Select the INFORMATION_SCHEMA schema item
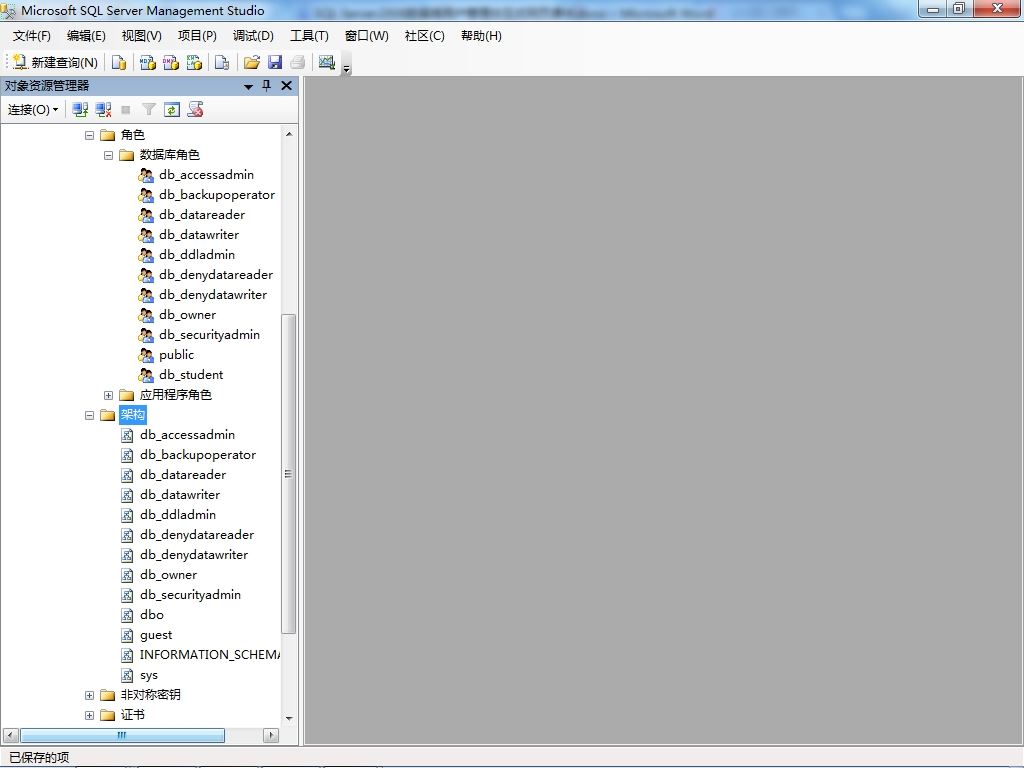1024x768 pixels. coord(210,655)
